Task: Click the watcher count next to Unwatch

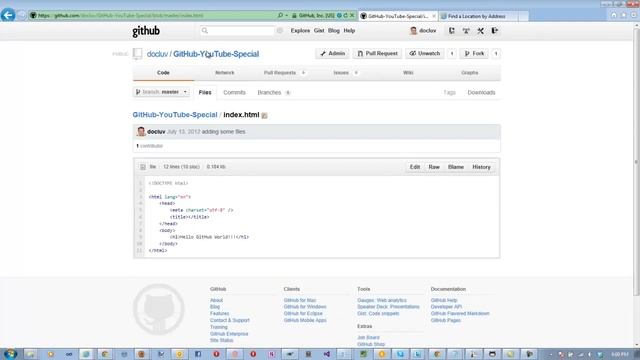Action: [x=452, y=53]
